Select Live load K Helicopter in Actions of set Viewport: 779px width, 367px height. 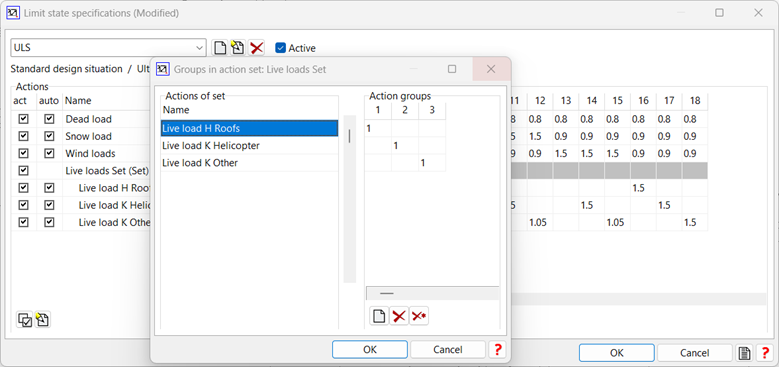[x=249, y=146]
